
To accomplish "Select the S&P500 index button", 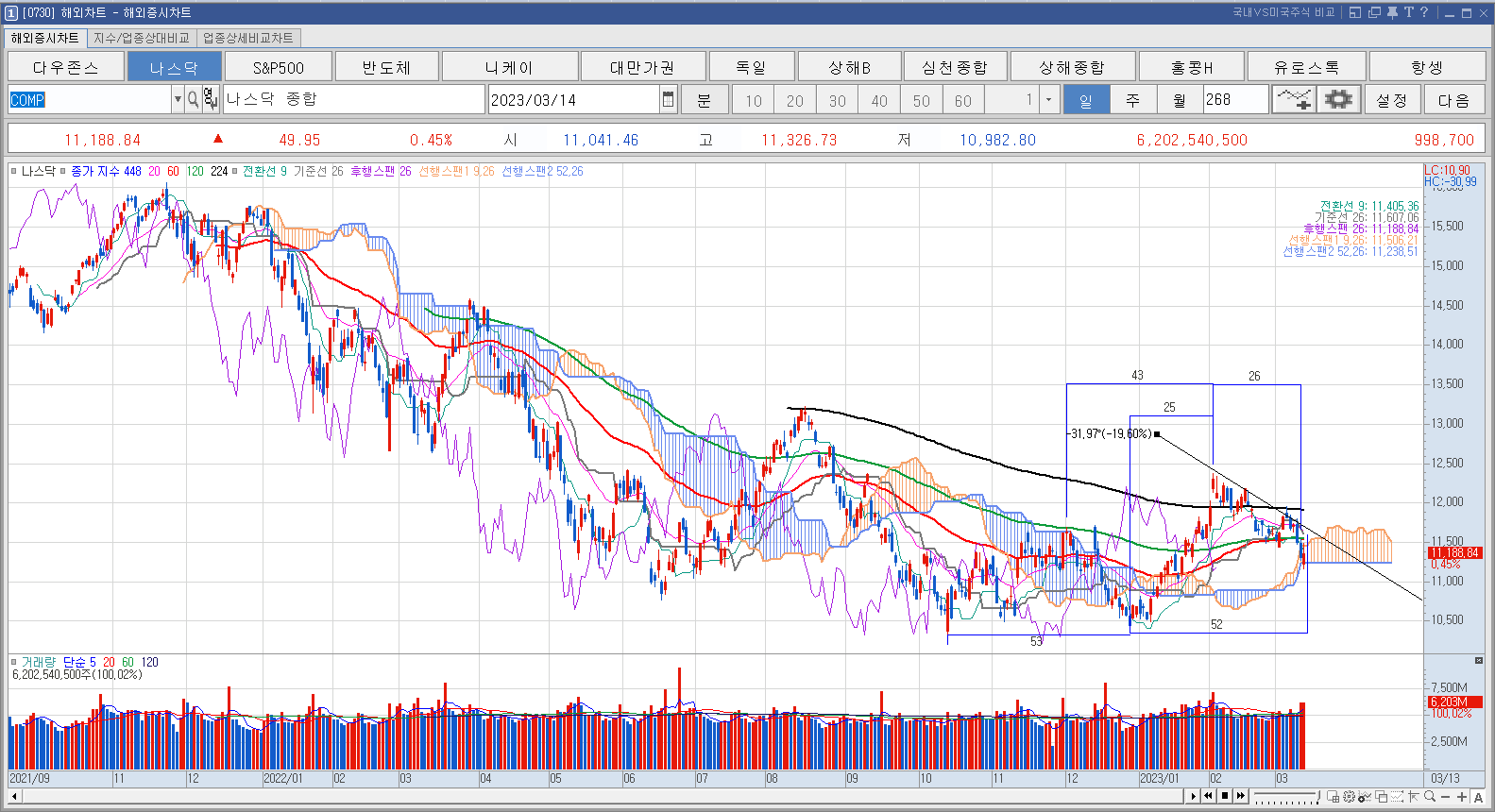I will [x=279, y=67].
